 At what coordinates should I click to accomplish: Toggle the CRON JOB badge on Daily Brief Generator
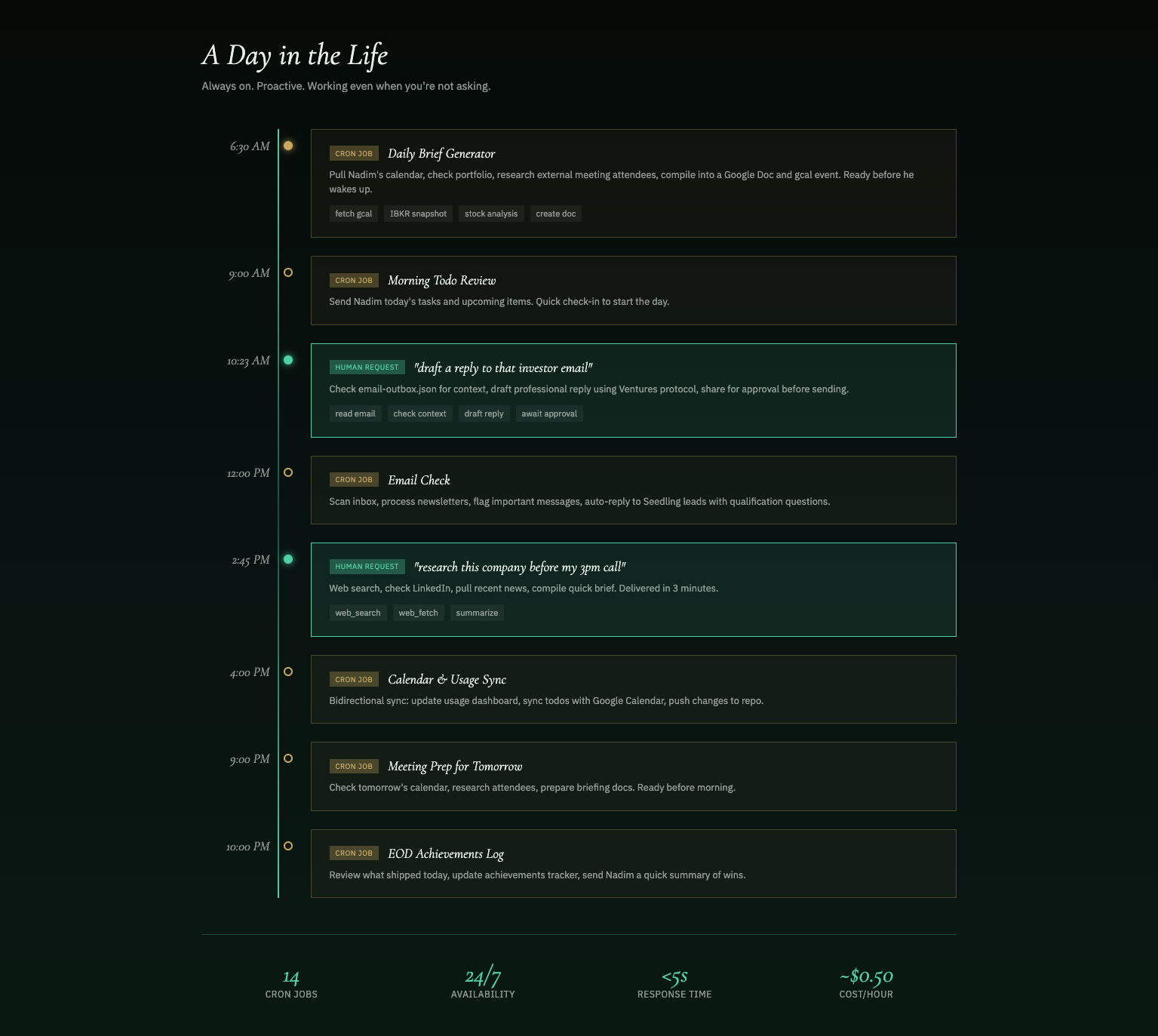354,153
